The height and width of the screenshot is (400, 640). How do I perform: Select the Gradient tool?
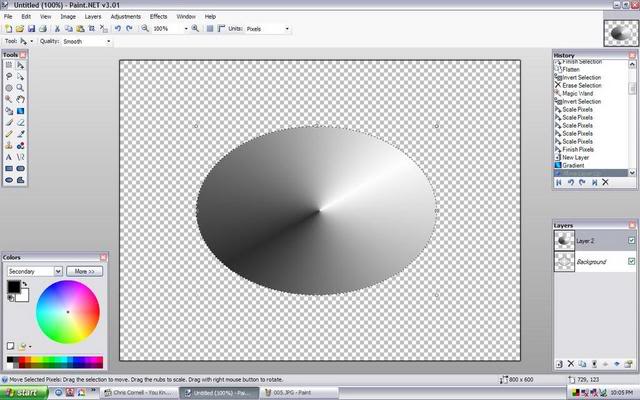tap(20, 111)
